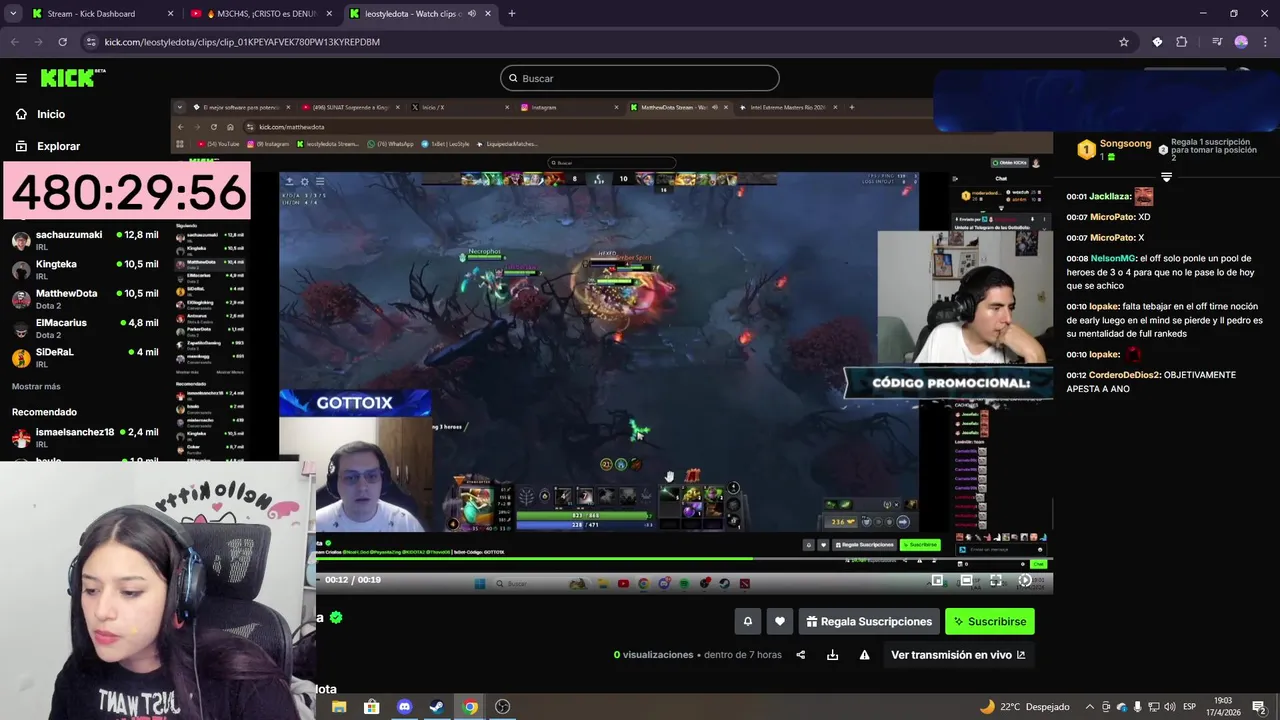Click the player settings icon

pyautogui.click(x=1025, y=580)
